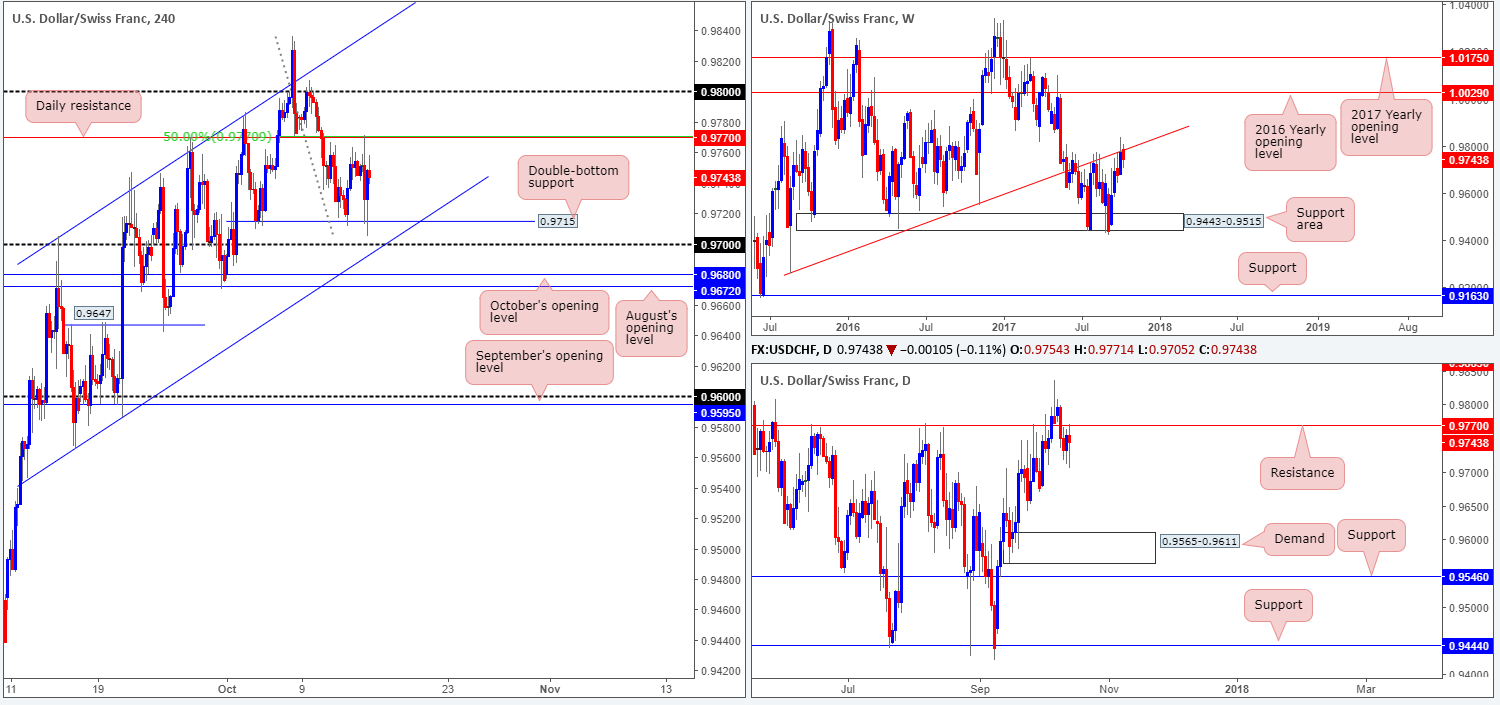This screenshot has height=705, width=1500.
Task: Select the "Sep" label on daily time axis
Action: (979, 689)
